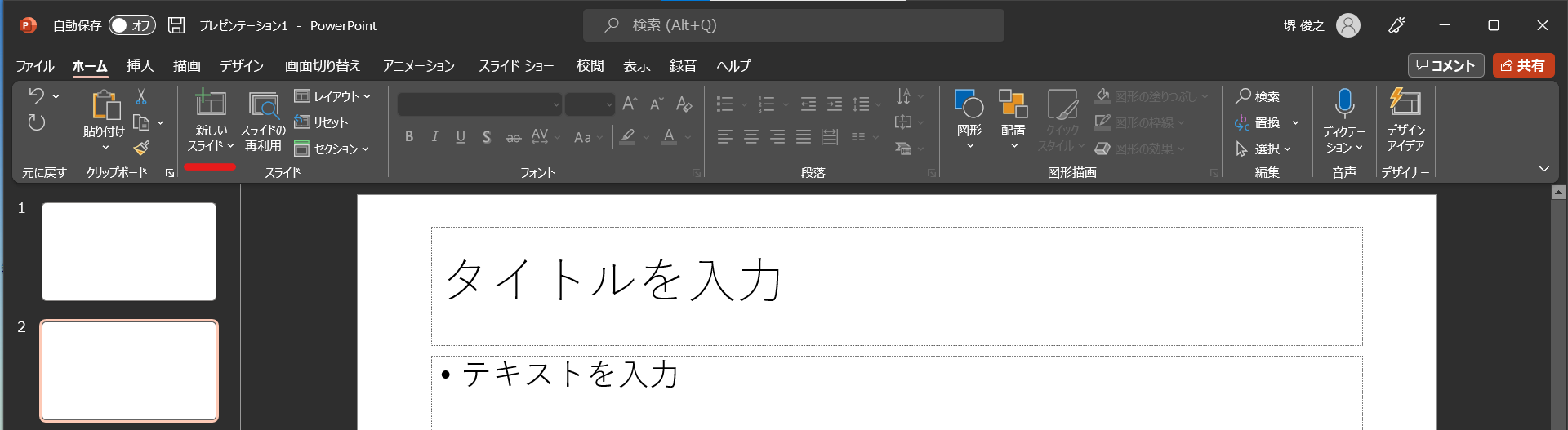
Task: Open the Arrange (配置) dropdown
Action: [x=1013, y=119]
